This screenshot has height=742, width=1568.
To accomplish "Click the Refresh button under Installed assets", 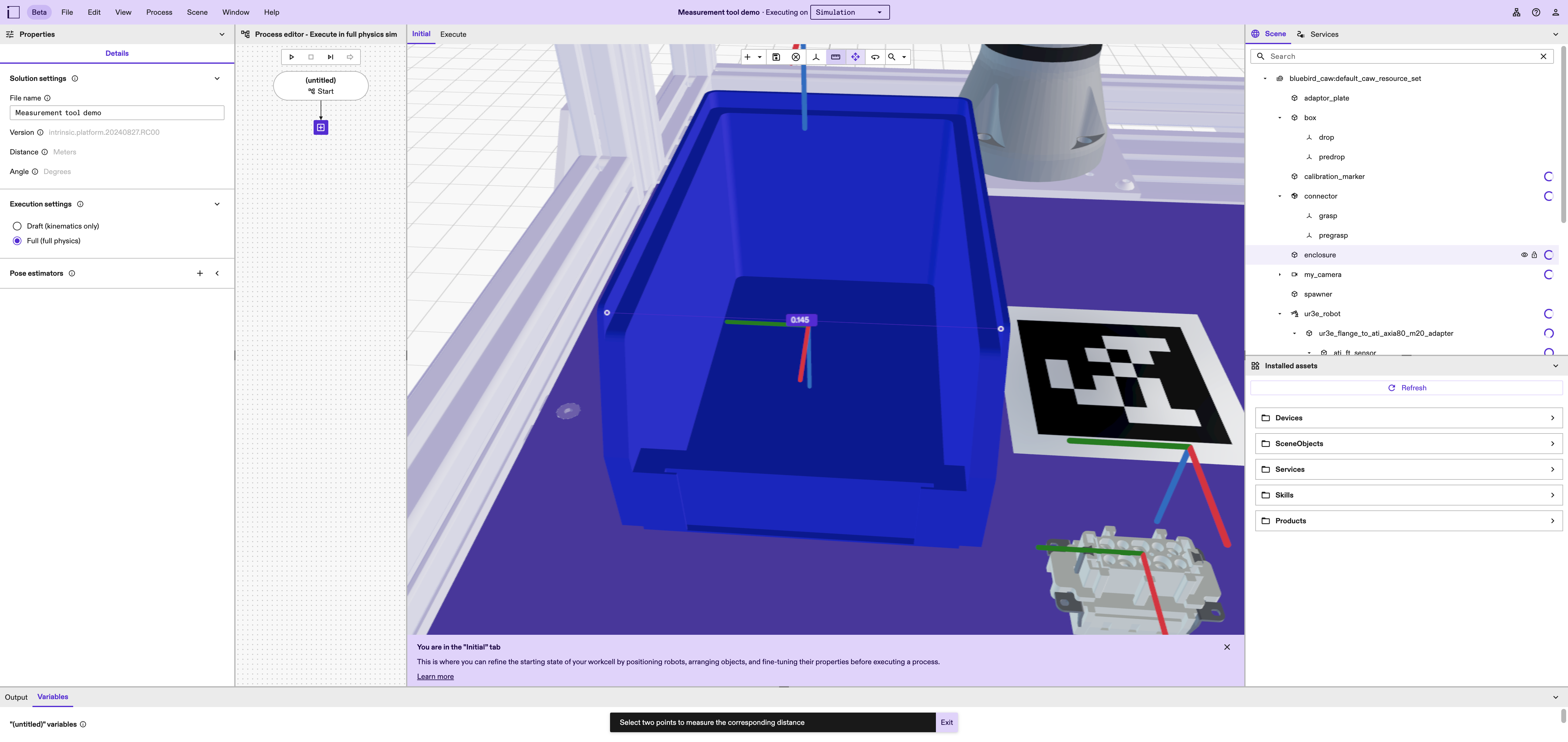I will pos(1407,388).
